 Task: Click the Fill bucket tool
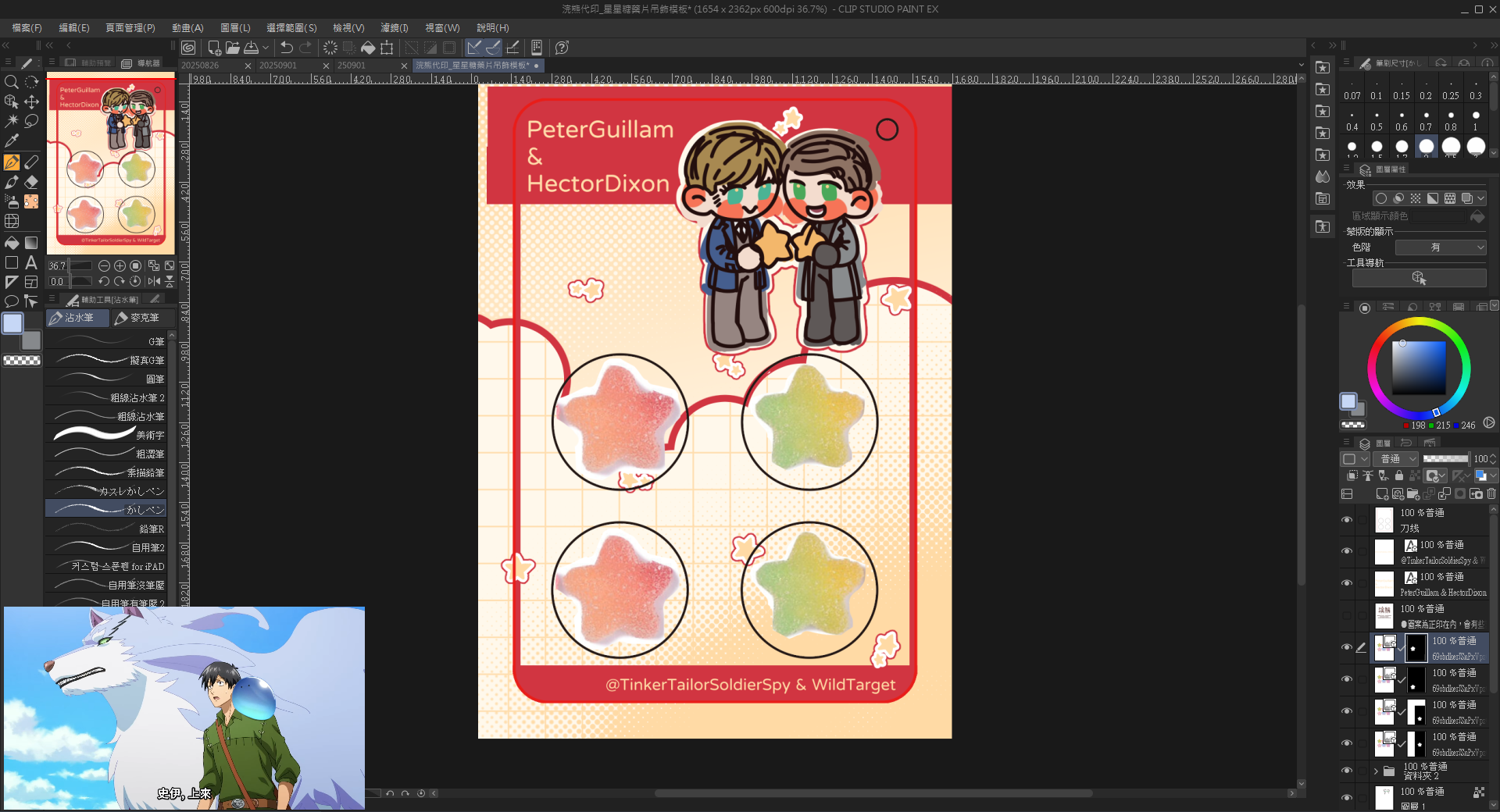(12, 243)
